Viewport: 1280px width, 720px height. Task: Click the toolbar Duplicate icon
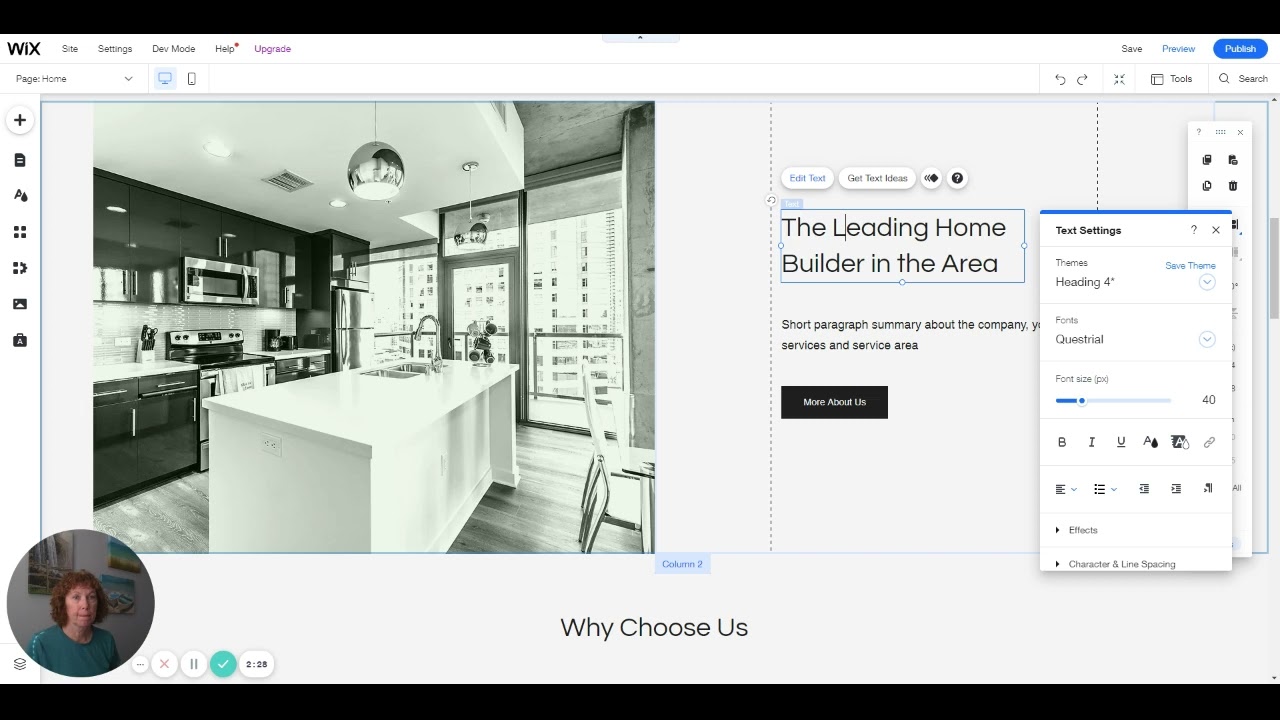click(x=1207, y=186)
